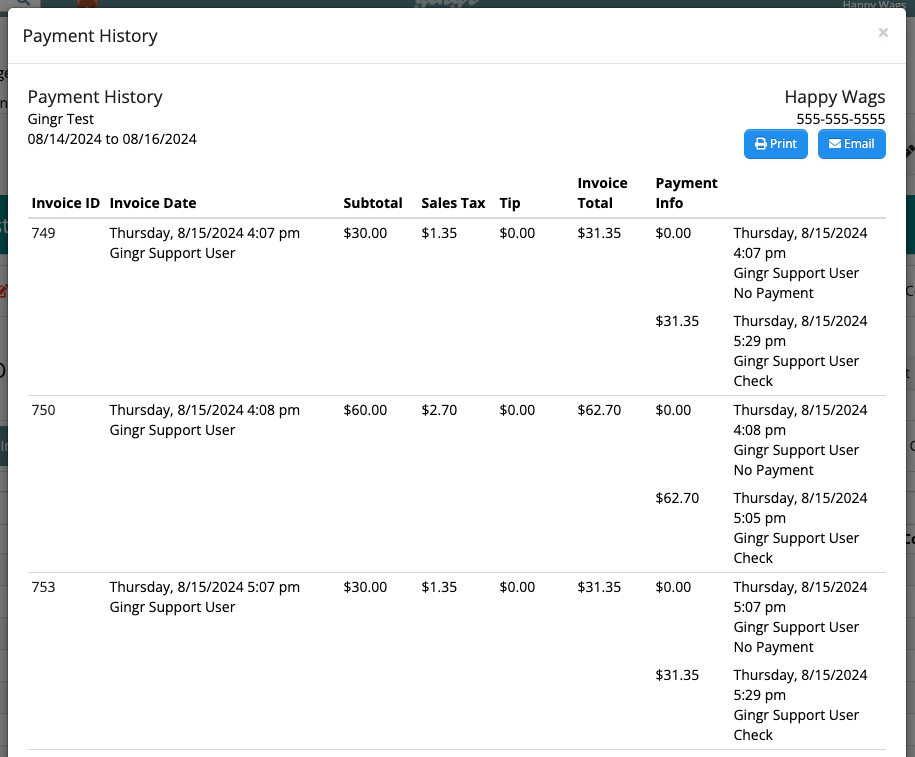
Task: Print the payment history report
Action: 775,144
